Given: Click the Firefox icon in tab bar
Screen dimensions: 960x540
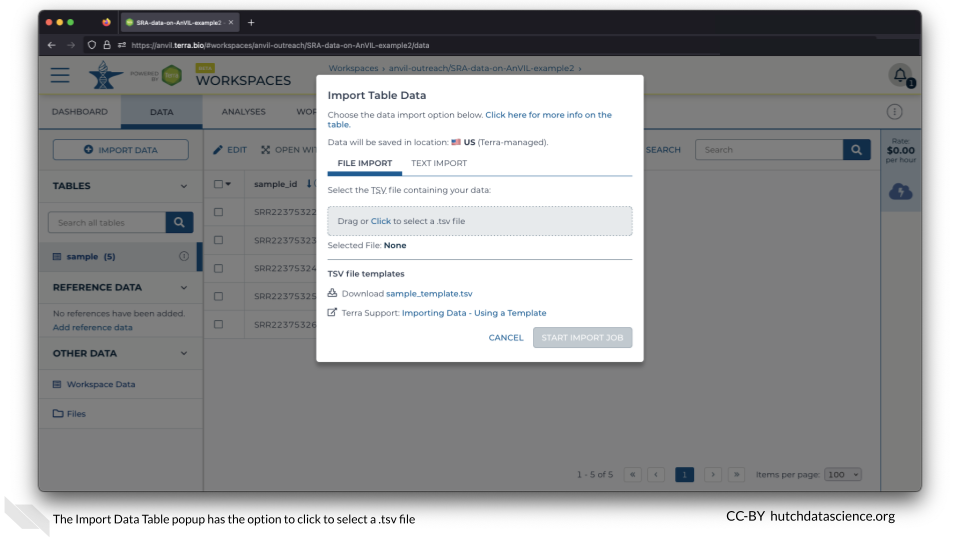Looking at the screenshot, I should [x=107, y=22].
